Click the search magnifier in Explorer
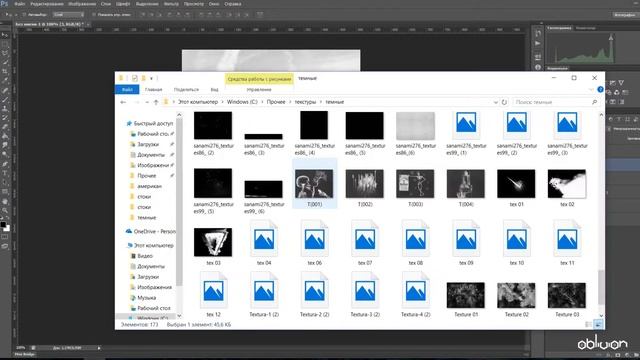 tap(594, 102)
